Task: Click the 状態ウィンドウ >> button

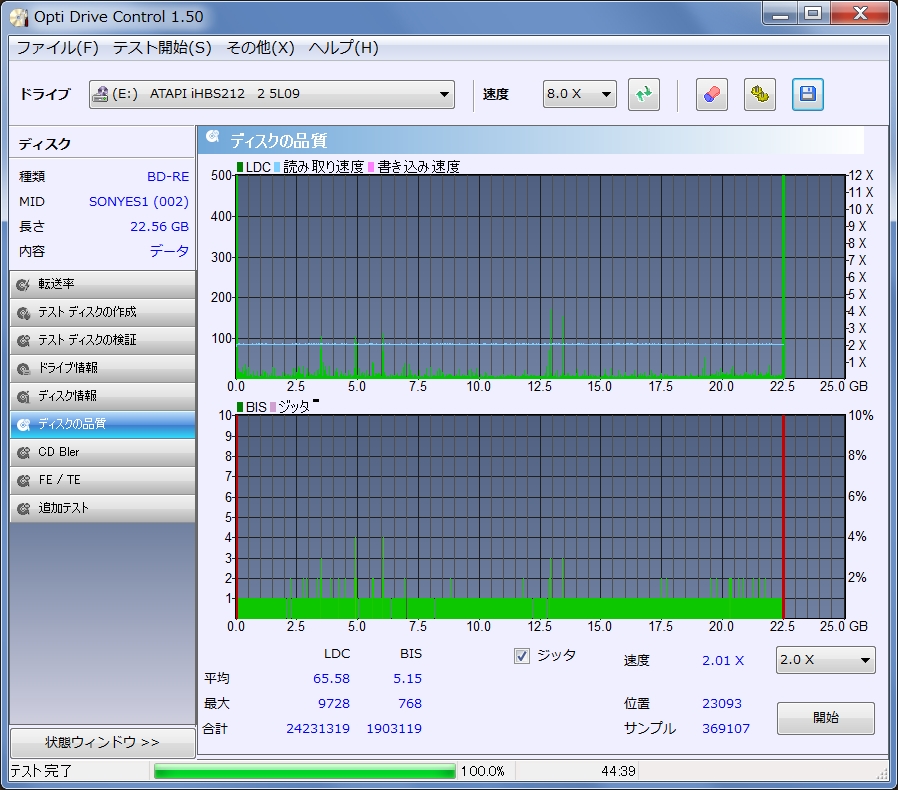Action: coord(102,743)
